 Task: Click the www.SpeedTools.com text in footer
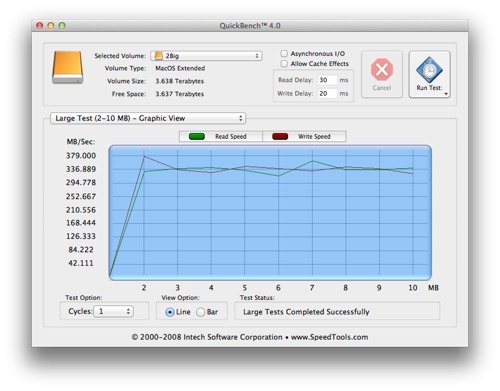pyautogui.click(x=329, y=337)
